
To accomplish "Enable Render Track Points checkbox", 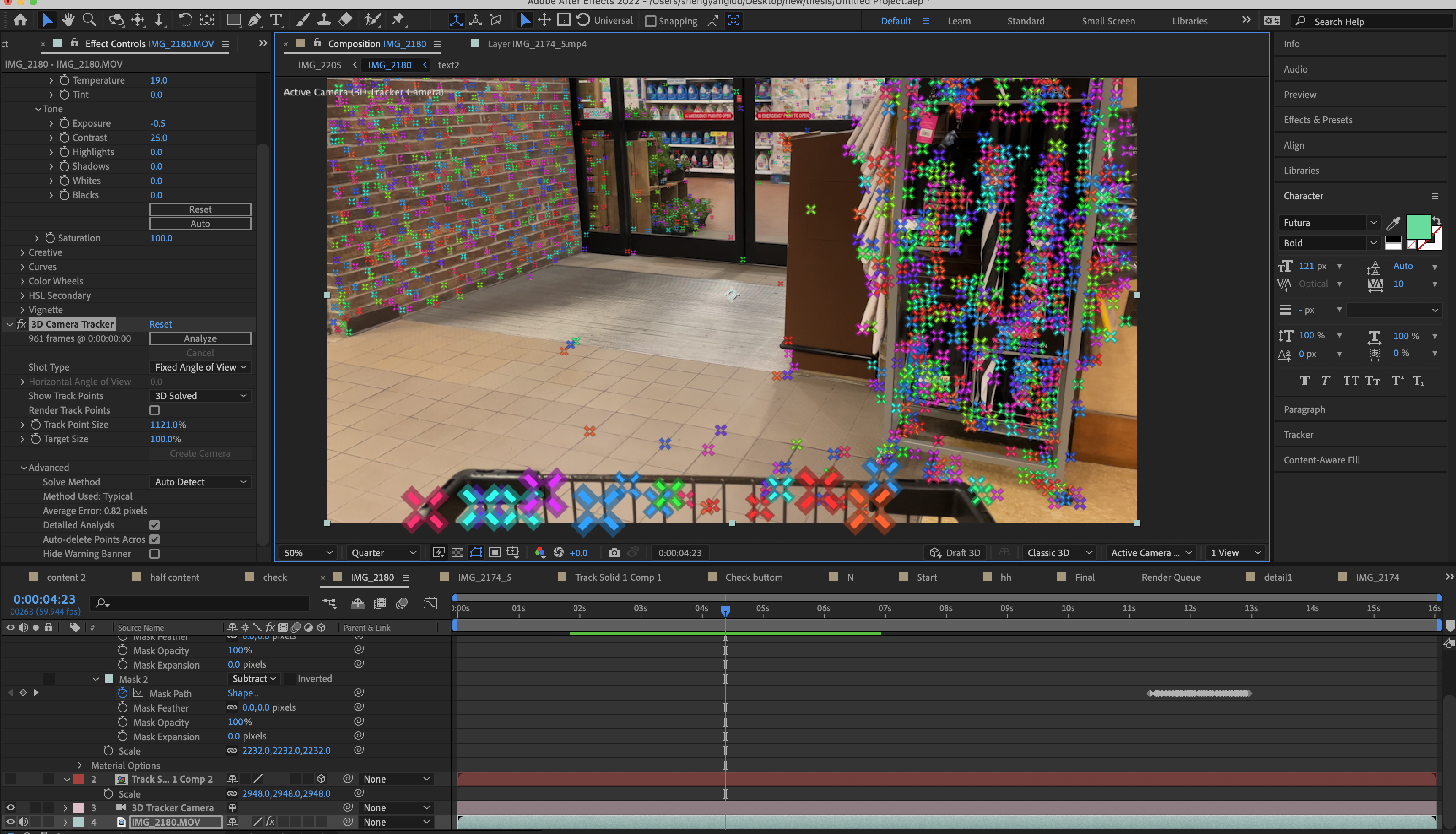I will pos(154,410).
